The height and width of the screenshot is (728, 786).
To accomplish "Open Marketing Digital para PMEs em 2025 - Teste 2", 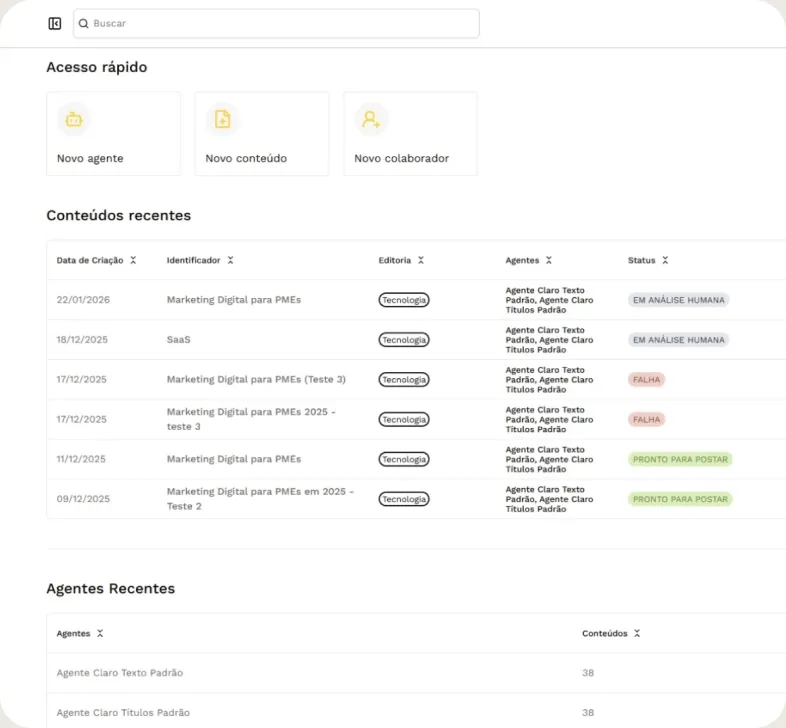I will [260, 499].
